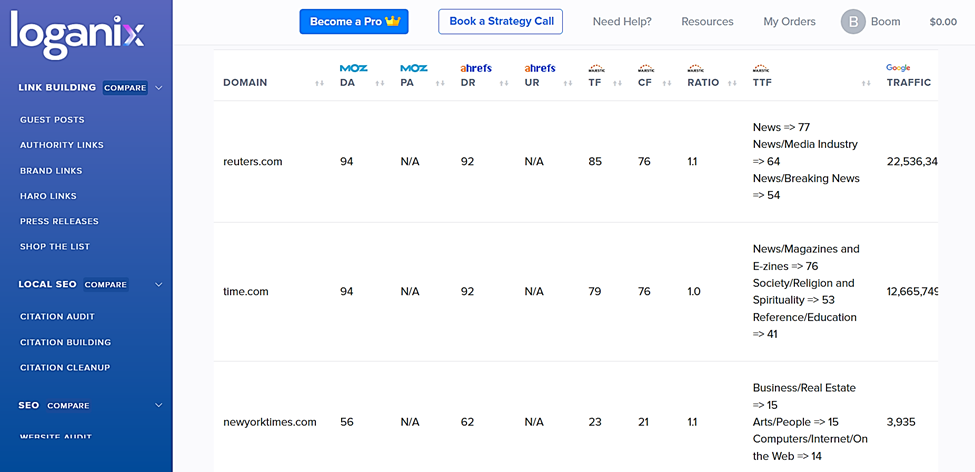Collapse the SEO section chevron
Image resolution: width=975 pixels, height=472 pixels.
coord(159,405)
